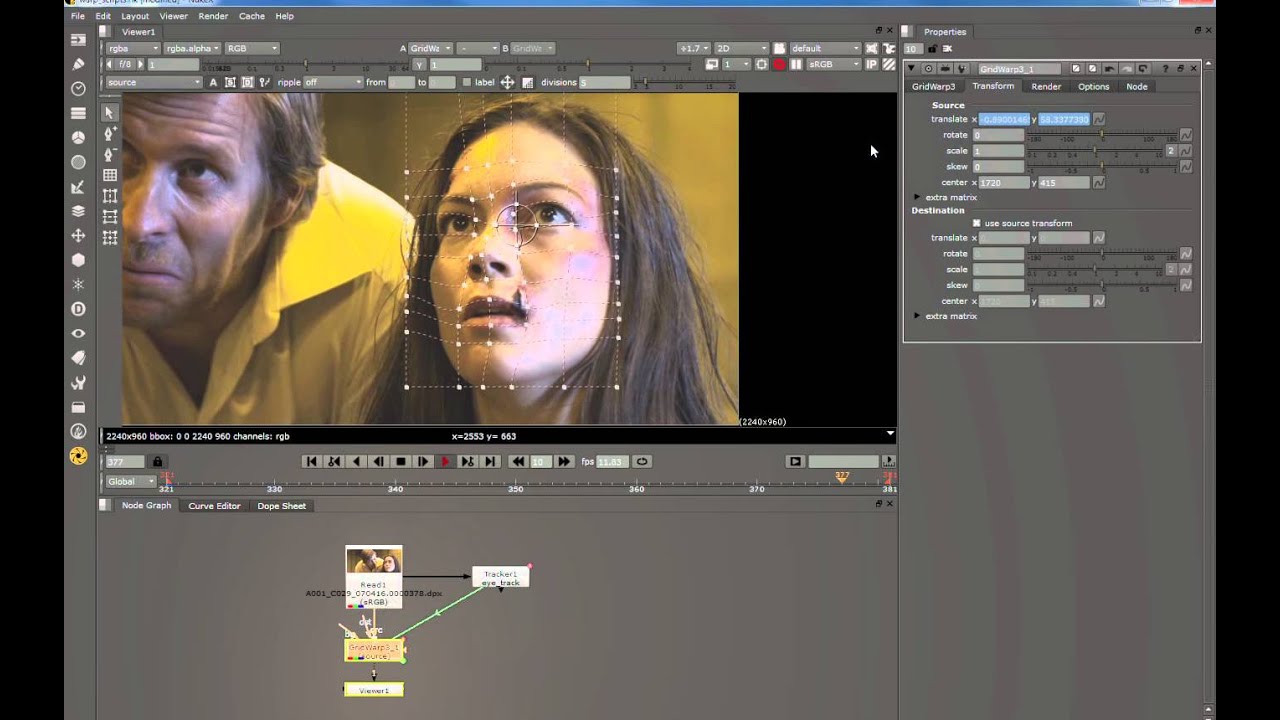Open the translate animation curve menu icon

1099,119
